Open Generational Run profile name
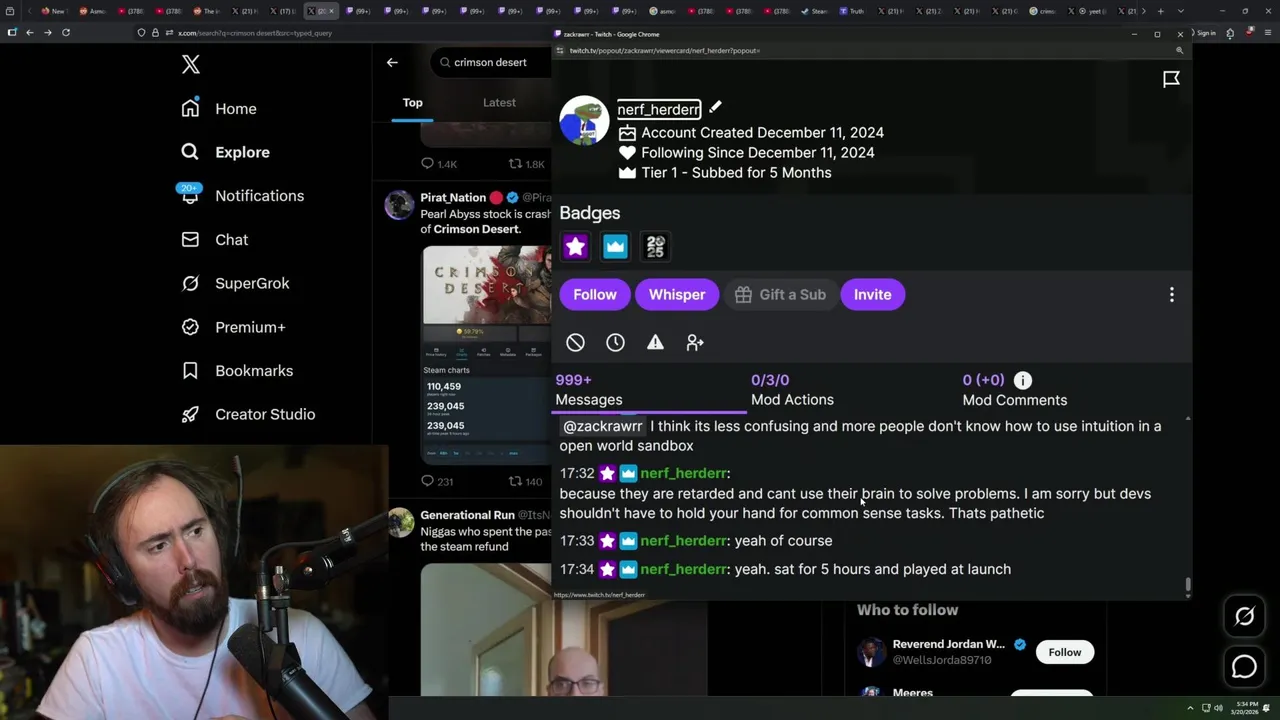 click(x=467, y=516)
